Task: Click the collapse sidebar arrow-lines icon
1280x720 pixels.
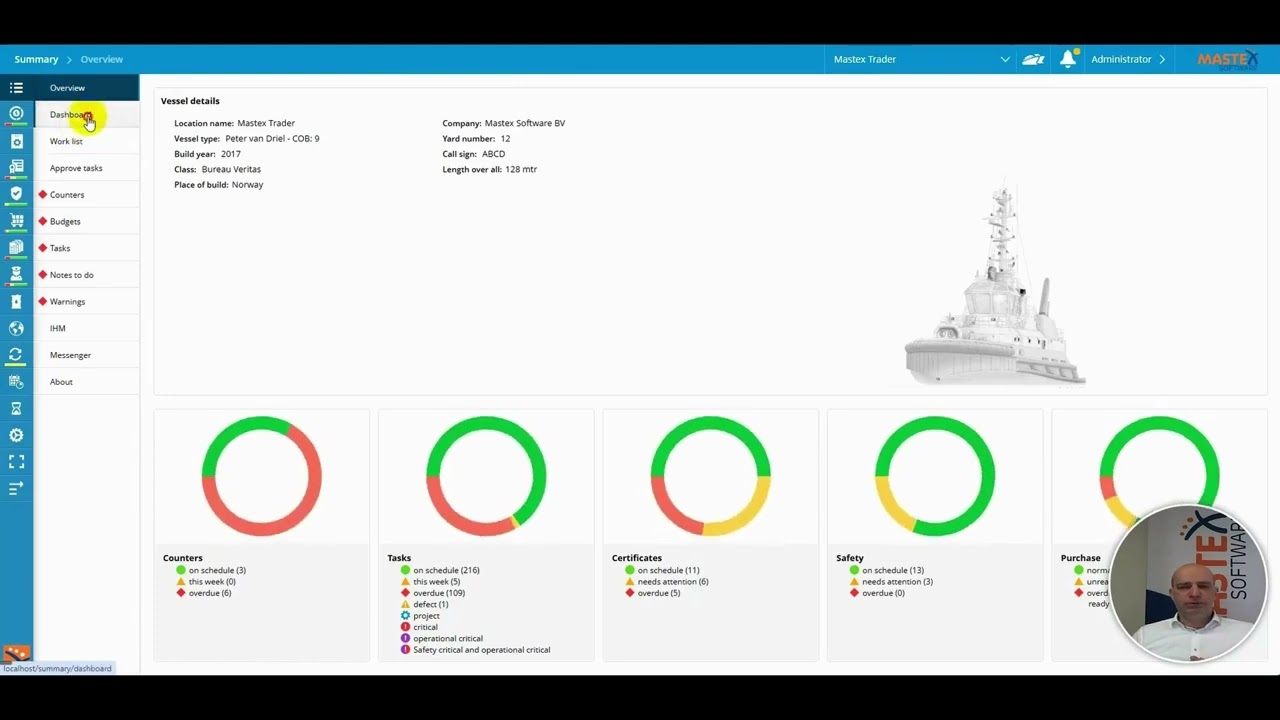Action: (16, 488)
